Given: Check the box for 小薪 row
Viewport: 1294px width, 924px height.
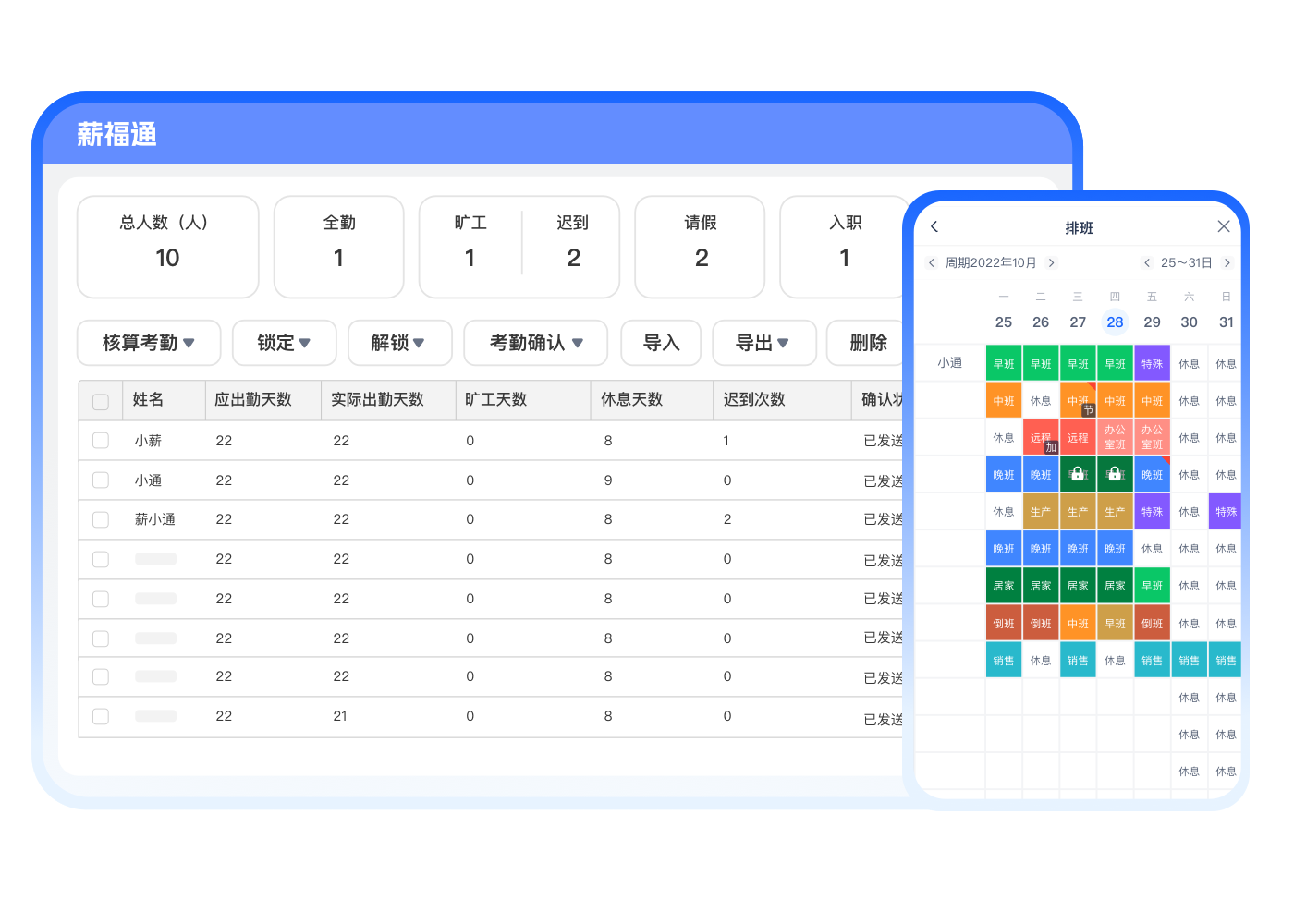Looking at the screenshot, I should [x=101, y=441].
